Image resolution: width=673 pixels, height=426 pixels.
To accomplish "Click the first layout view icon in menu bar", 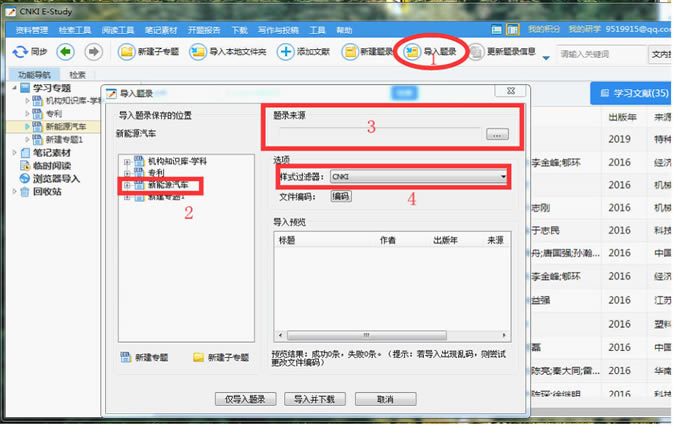I will point(497,30).
